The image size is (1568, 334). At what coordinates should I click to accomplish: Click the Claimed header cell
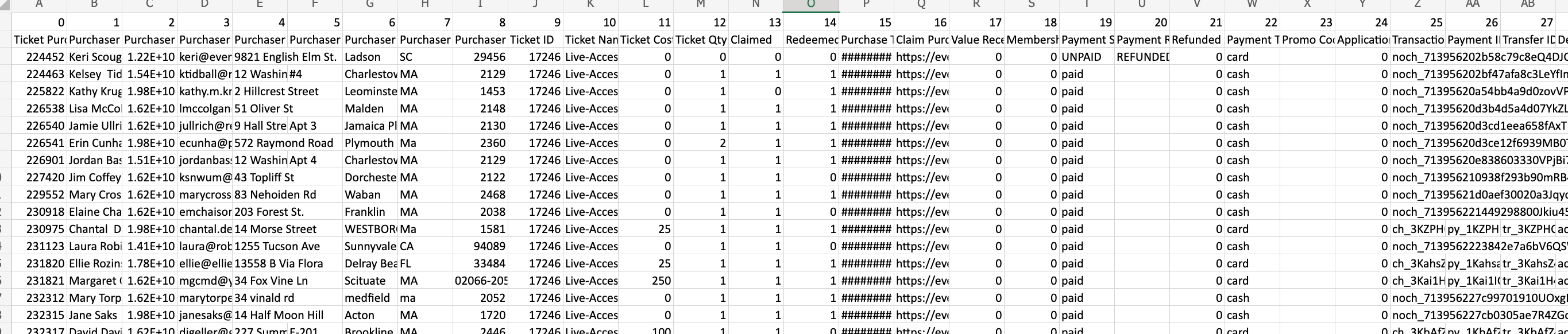756,40
